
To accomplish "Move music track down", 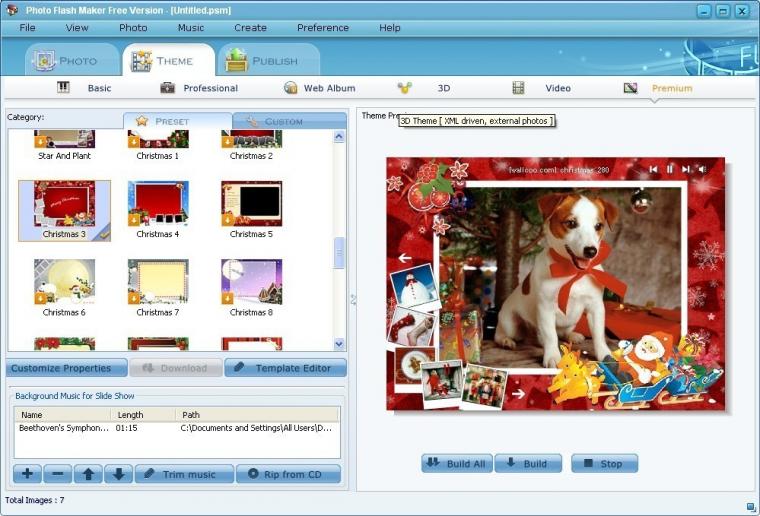I will (119, 474).
